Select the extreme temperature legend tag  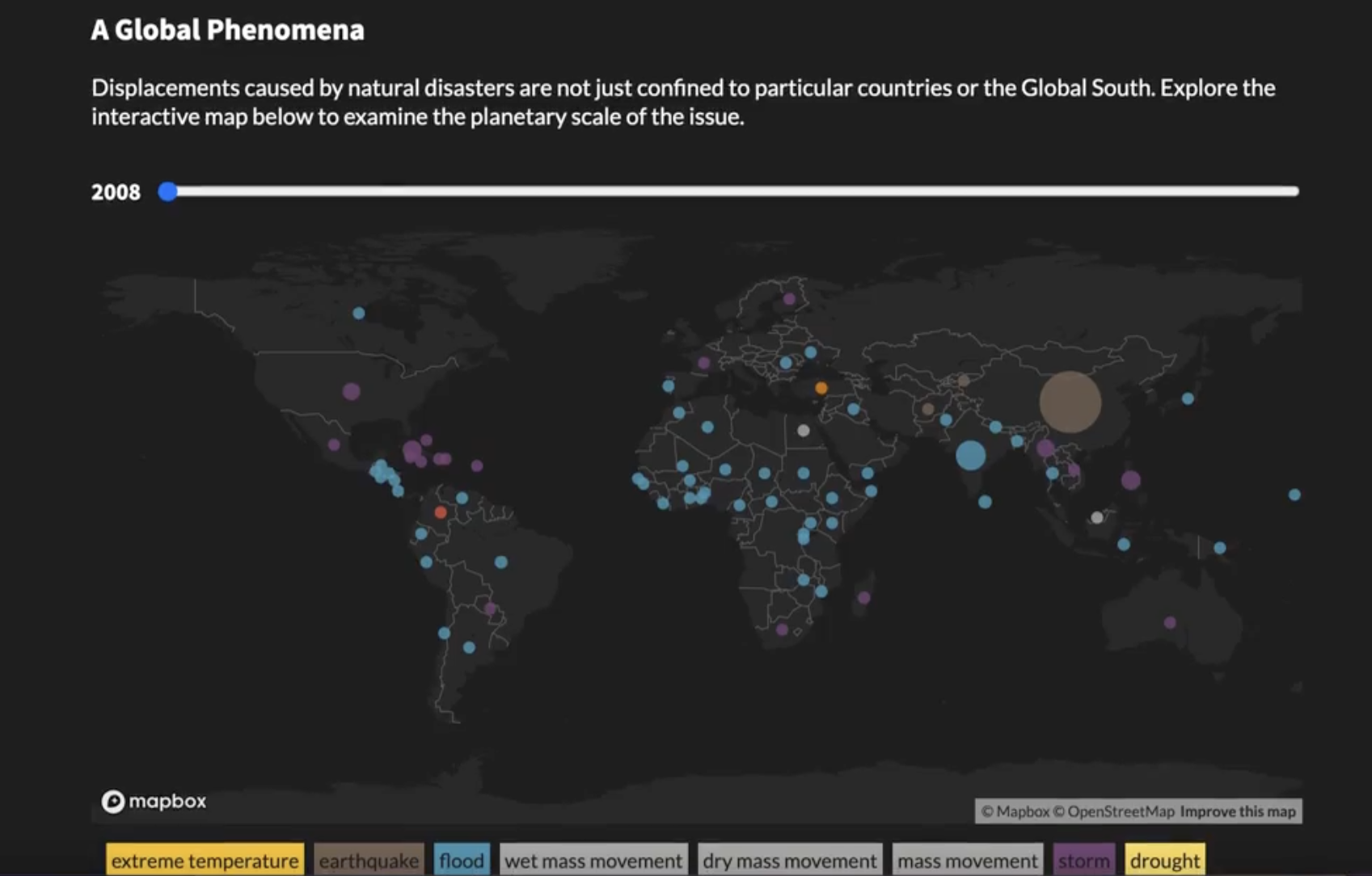[x=205, y=860]
